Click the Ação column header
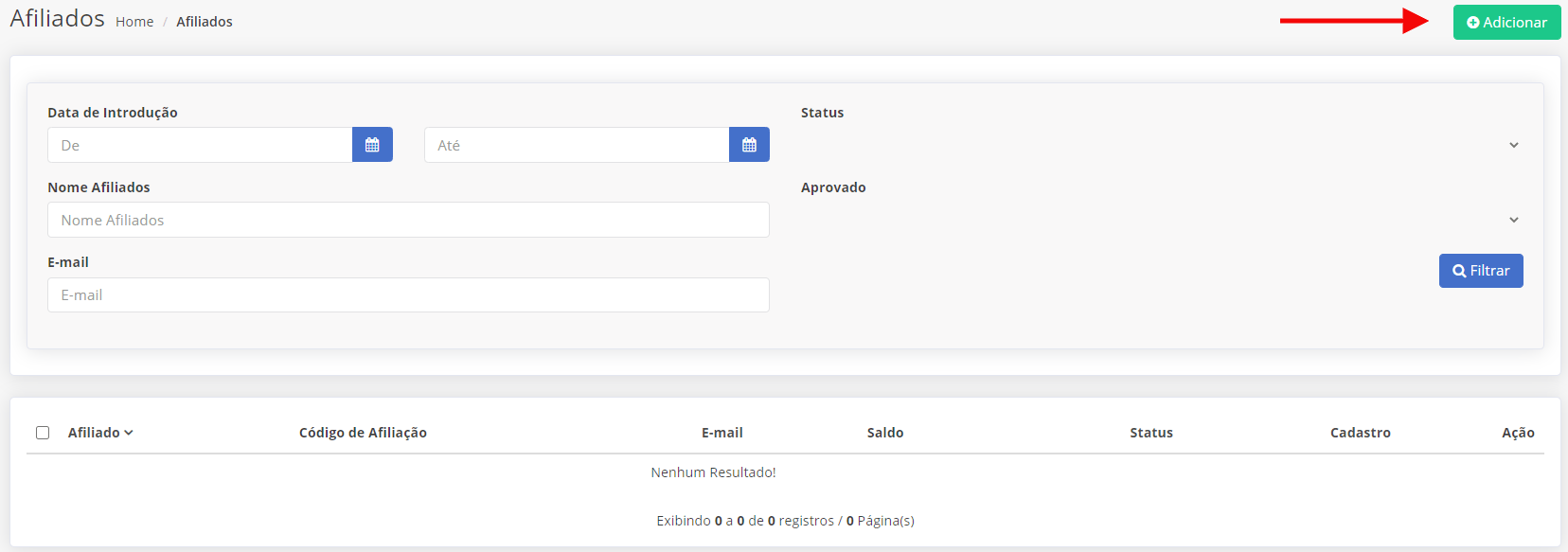Image resolution: width=1568 pixels, height=552 pixels. [x=1518, y=433]
